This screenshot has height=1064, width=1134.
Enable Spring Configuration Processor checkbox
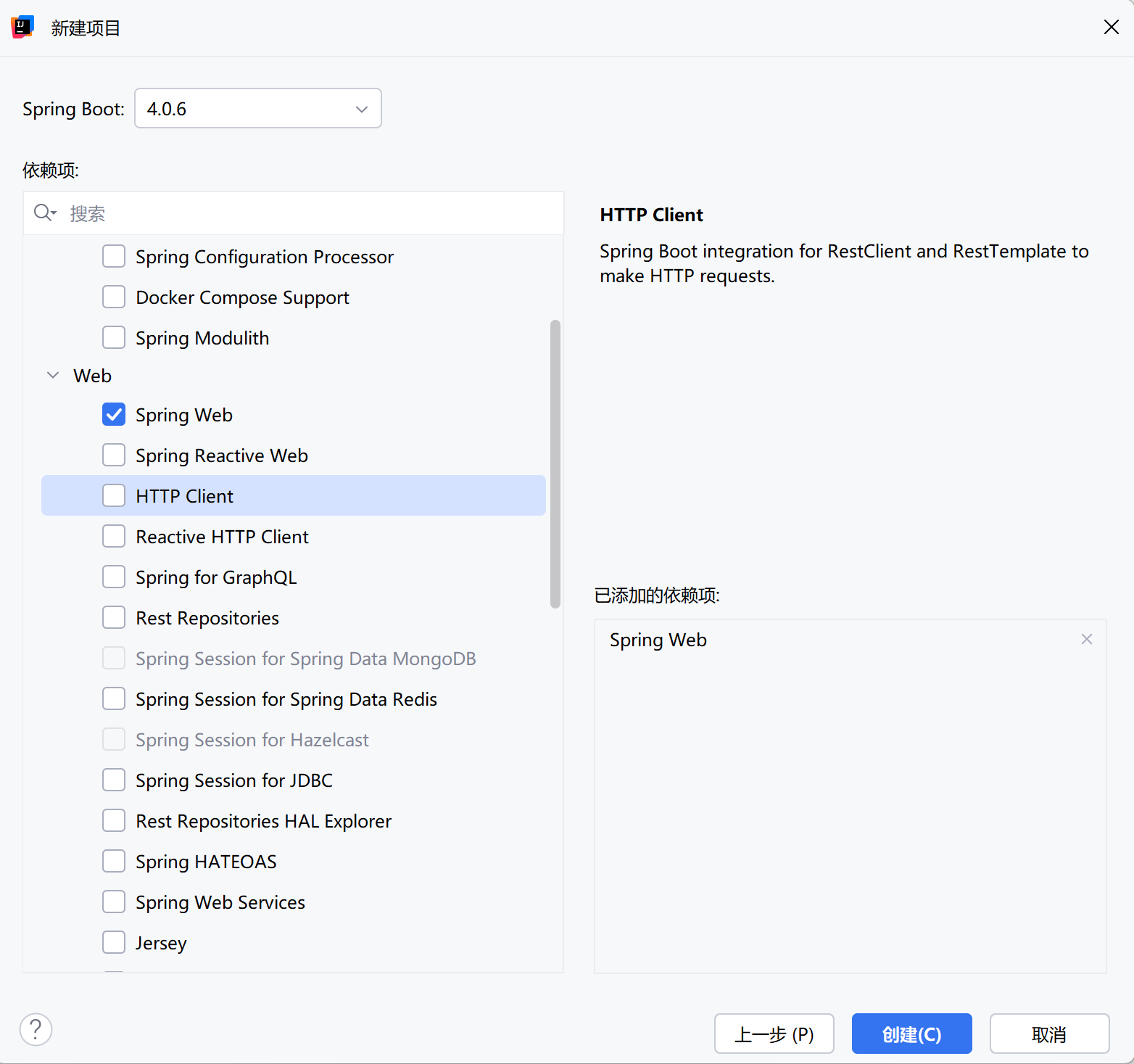coord(114,256)
